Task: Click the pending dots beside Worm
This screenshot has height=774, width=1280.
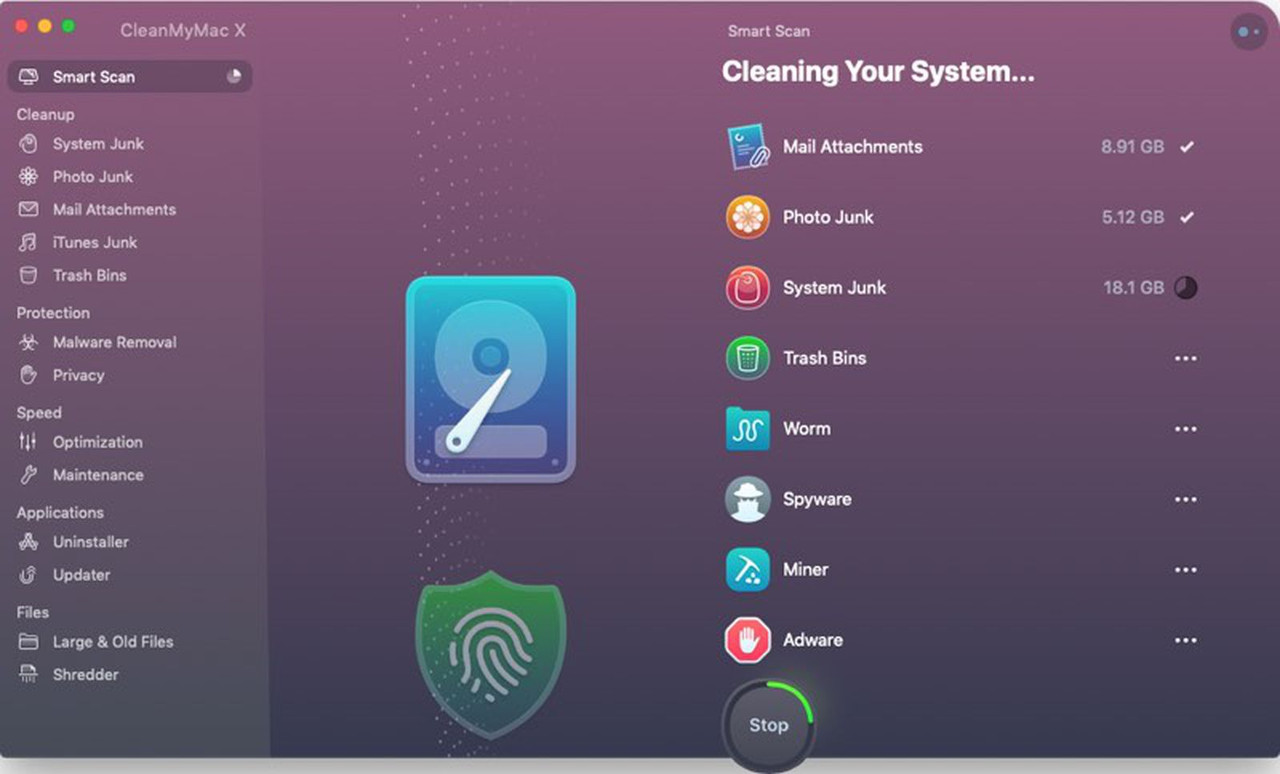Action: 1186,429
